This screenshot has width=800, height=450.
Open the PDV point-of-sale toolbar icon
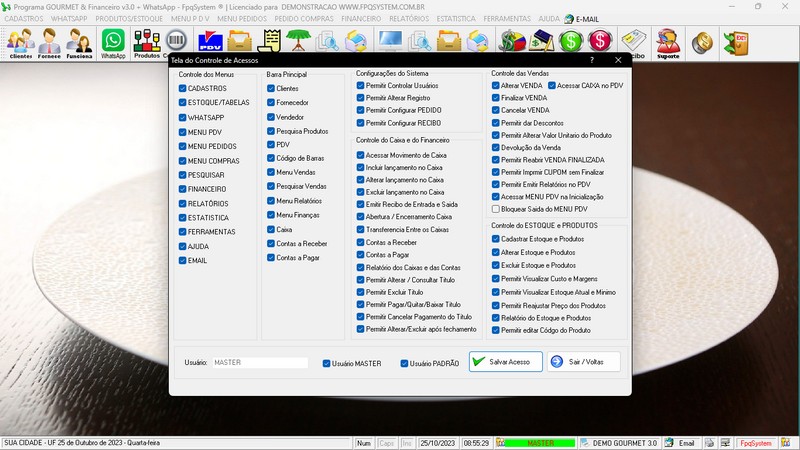(x=210, y=41)
